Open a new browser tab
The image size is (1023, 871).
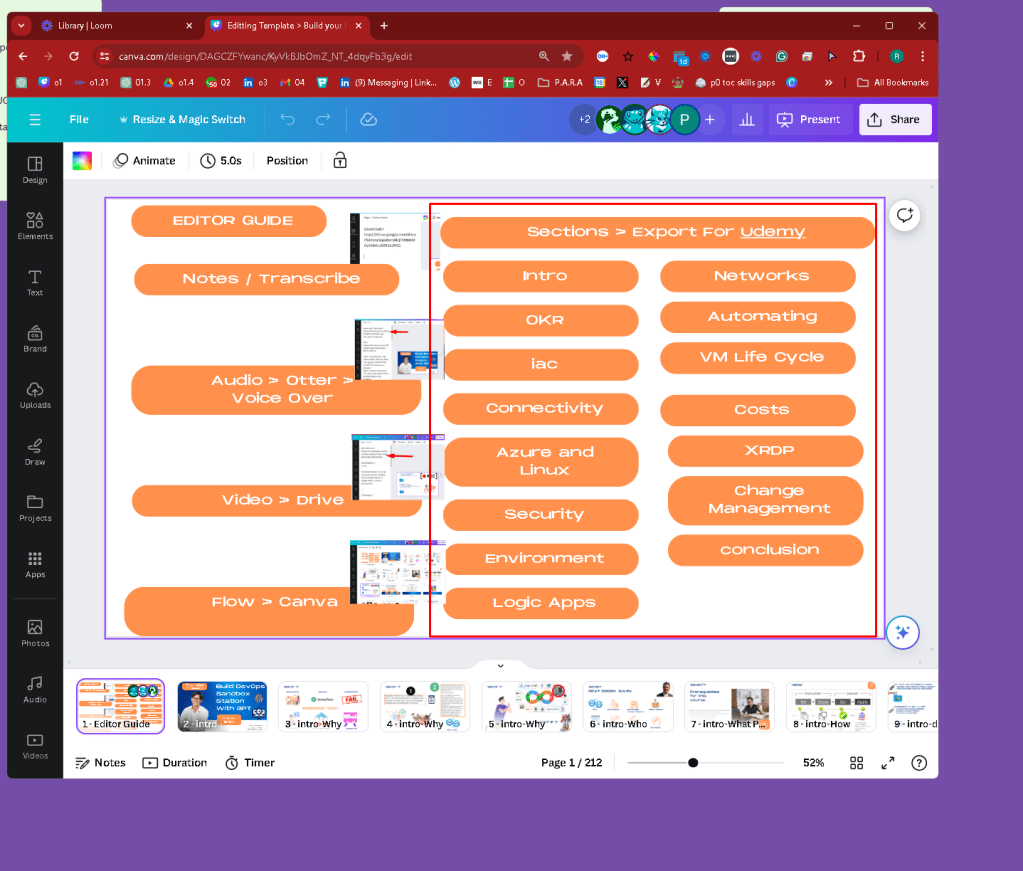pos(384,25)
